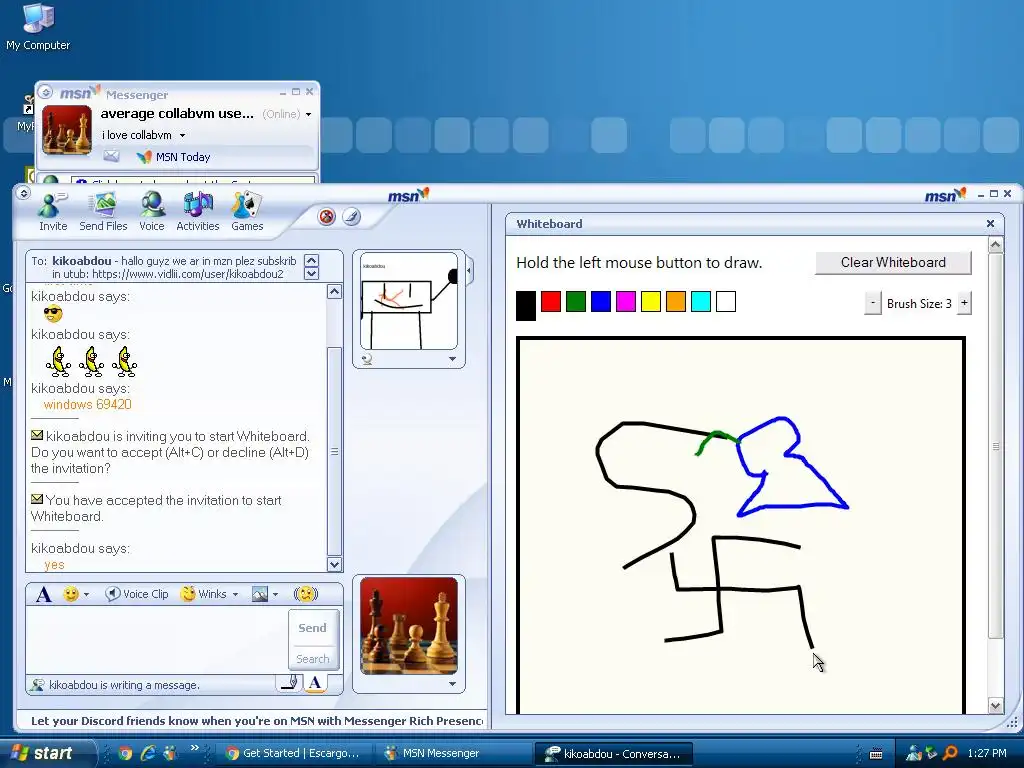Select kikoabdou Conversation taskbar item
Viewport: 1024px width, 768px height.
[x=613, y=754]
